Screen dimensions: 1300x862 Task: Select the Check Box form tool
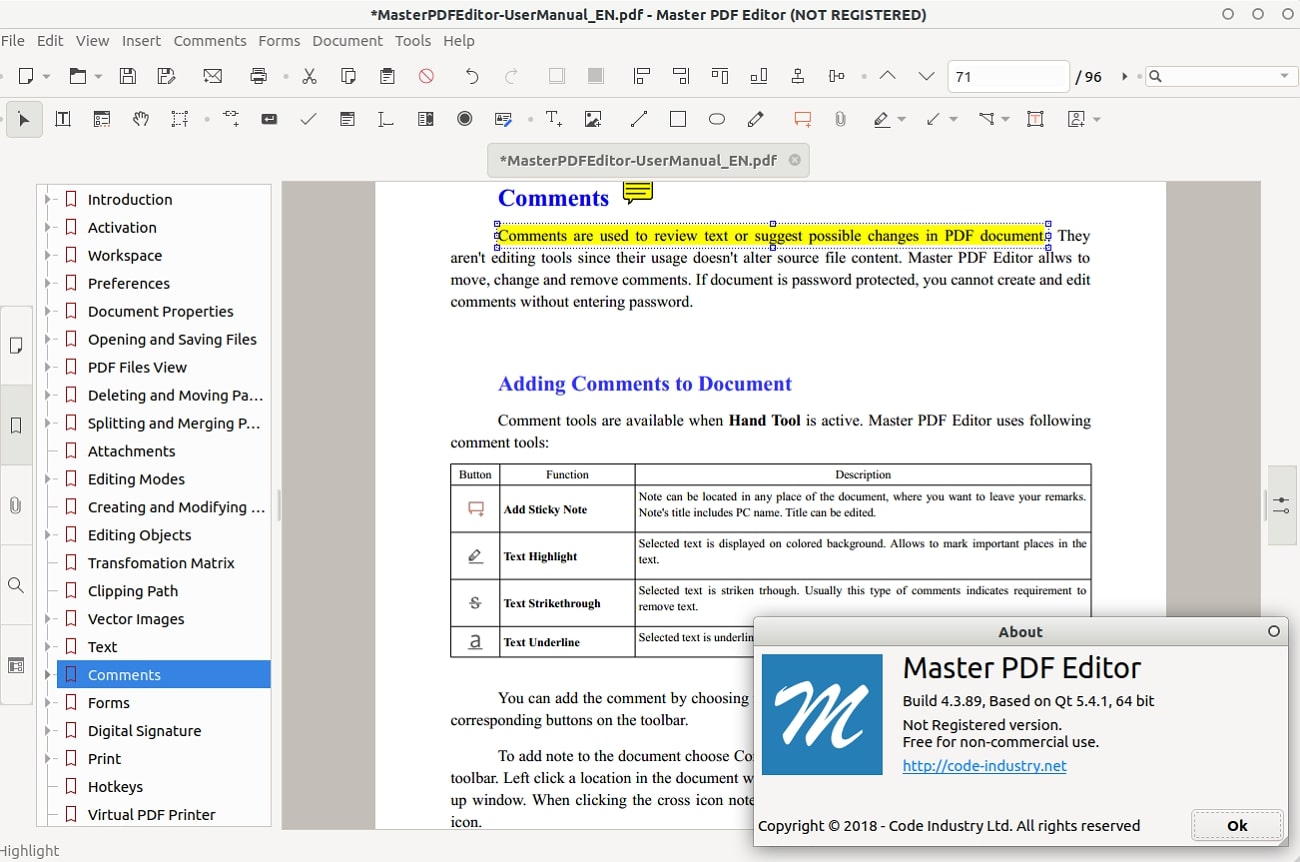[308, 119]
